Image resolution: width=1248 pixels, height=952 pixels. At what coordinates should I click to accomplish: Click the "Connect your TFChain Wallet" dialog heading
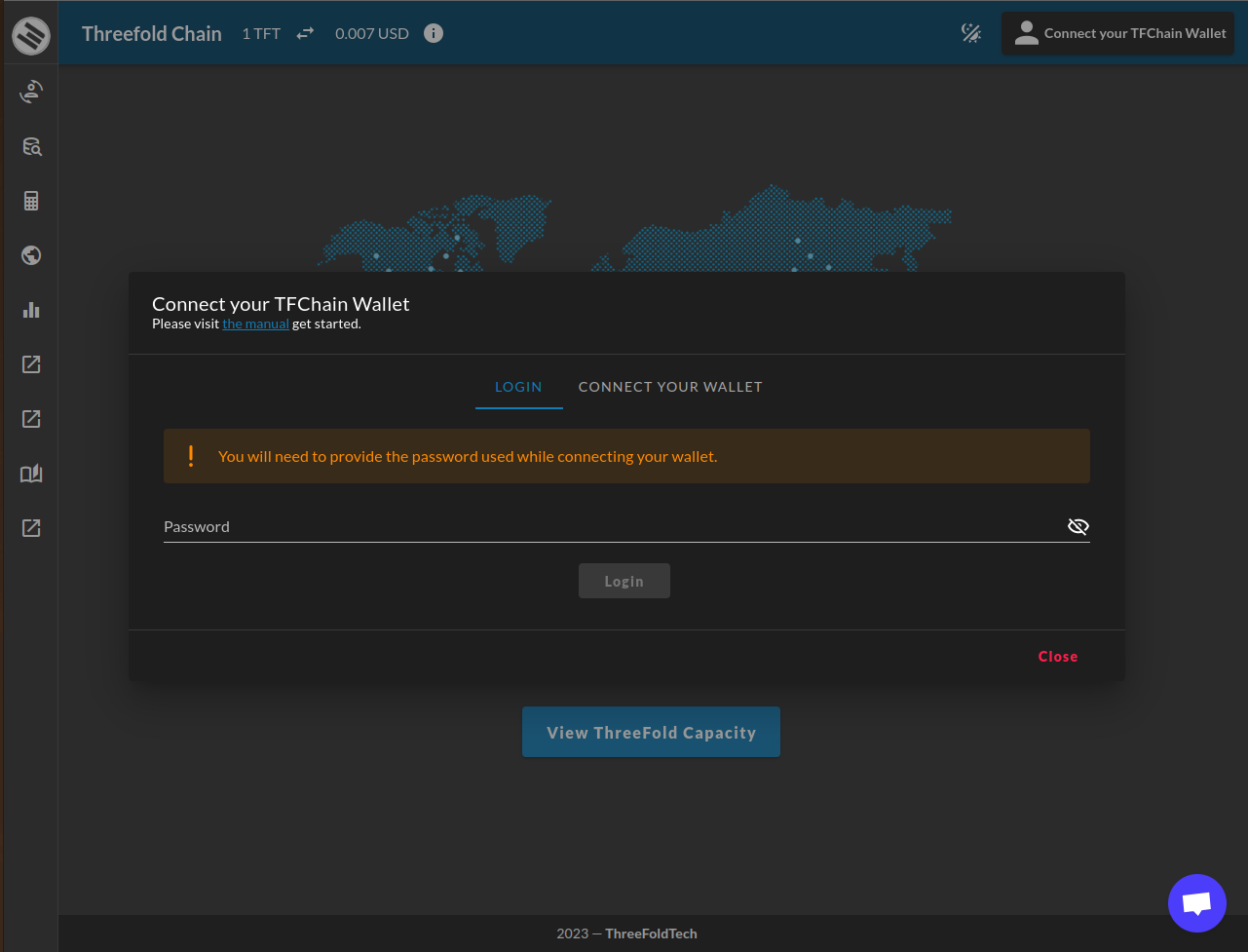pyautogui.click(x=281, y=304)
